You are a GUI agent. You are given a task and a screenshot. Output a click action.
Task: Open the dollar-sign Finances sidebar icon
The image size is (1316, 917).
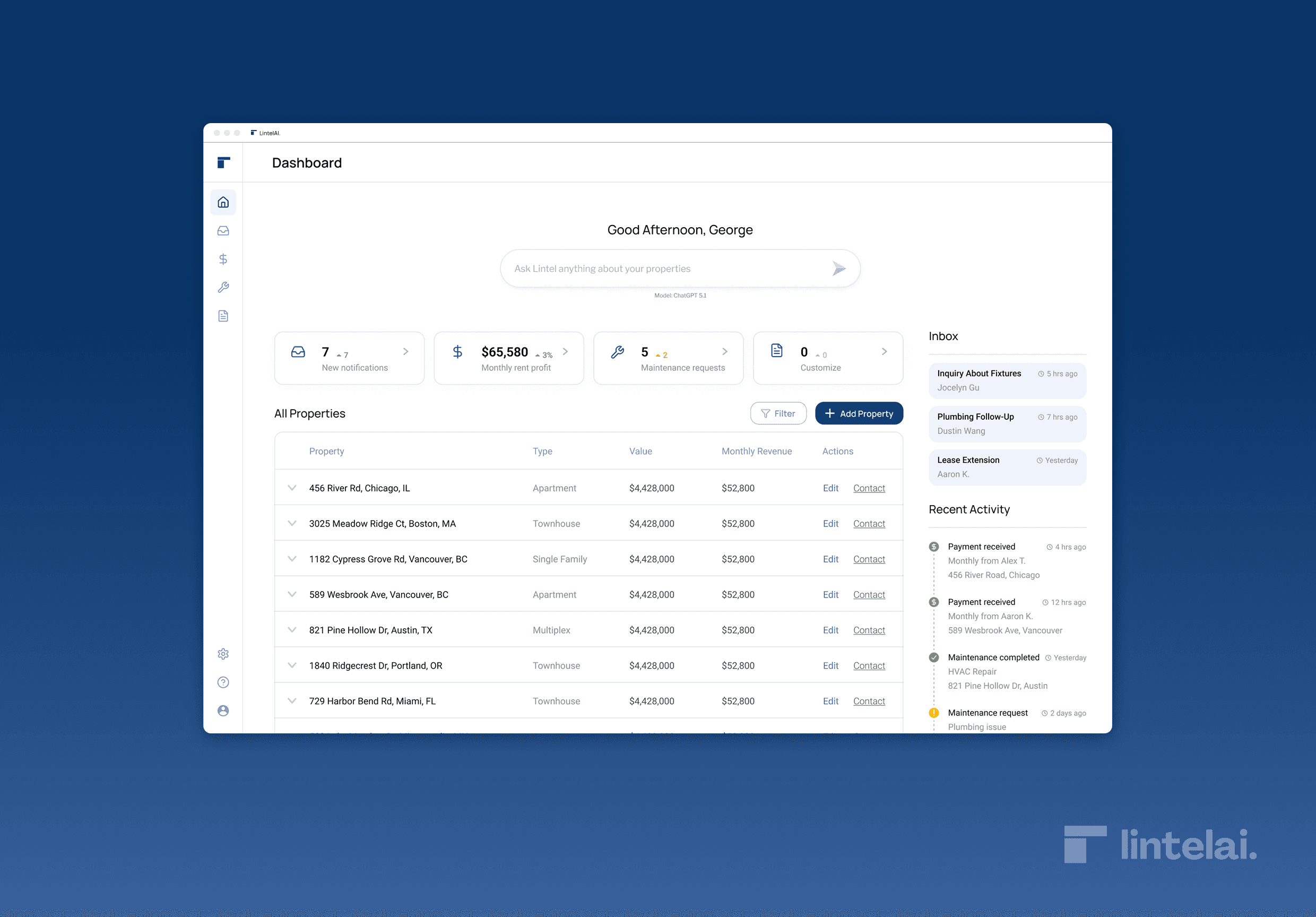tap(223, 259)
